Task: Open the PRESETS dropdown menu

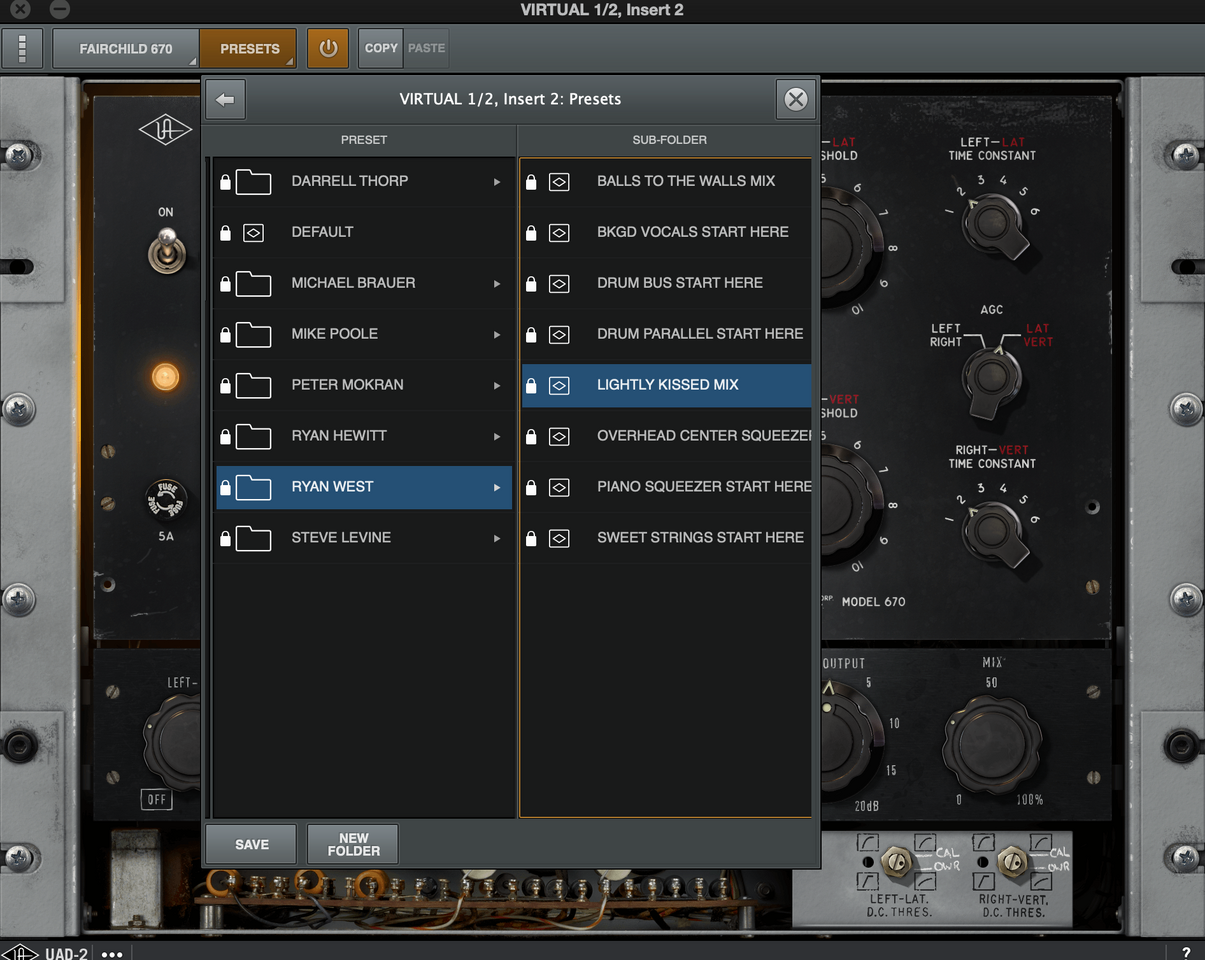Action: (x=248, y=48)
